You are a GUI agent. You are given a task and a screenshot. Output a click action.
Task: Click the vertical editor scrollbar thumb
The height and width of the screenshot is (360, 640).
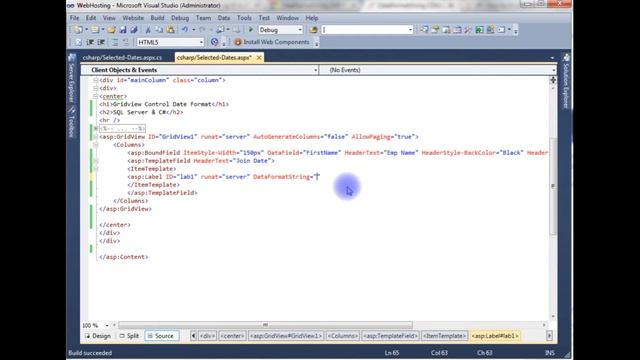tap(553, 186)
